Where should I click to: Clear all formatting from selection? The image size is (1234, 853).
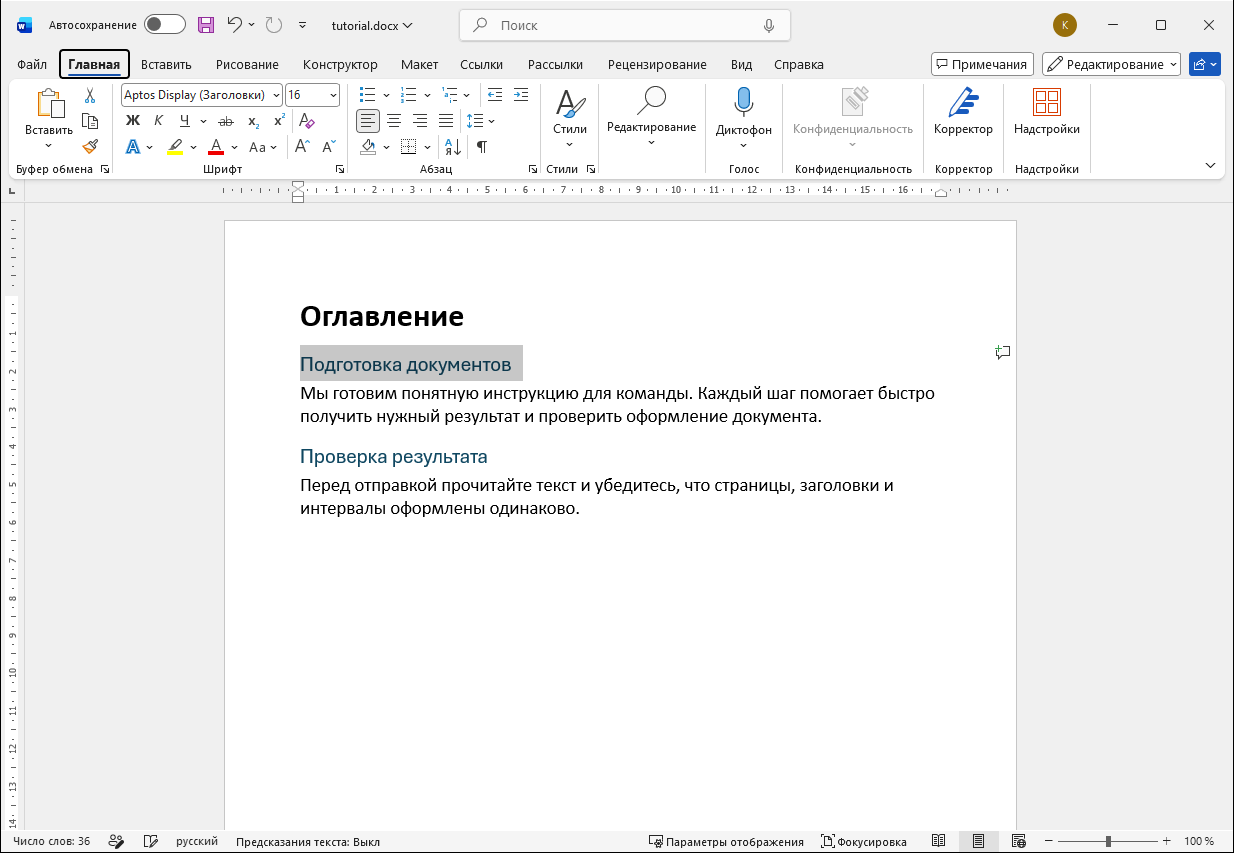click(x=307, y=121)
